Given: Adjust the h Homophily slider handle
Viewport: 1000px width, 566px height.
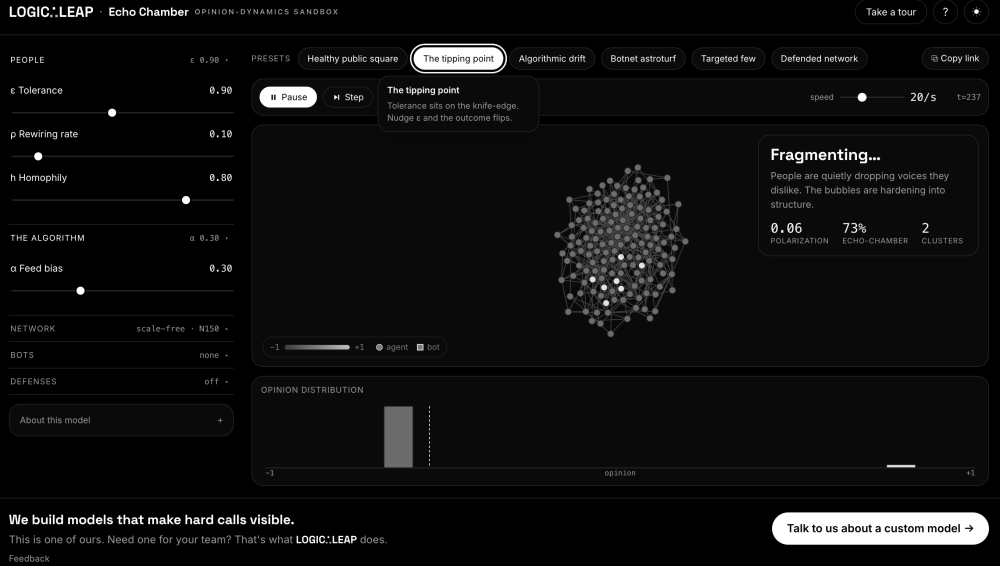Looking at the screenshot, I should 186,200.
